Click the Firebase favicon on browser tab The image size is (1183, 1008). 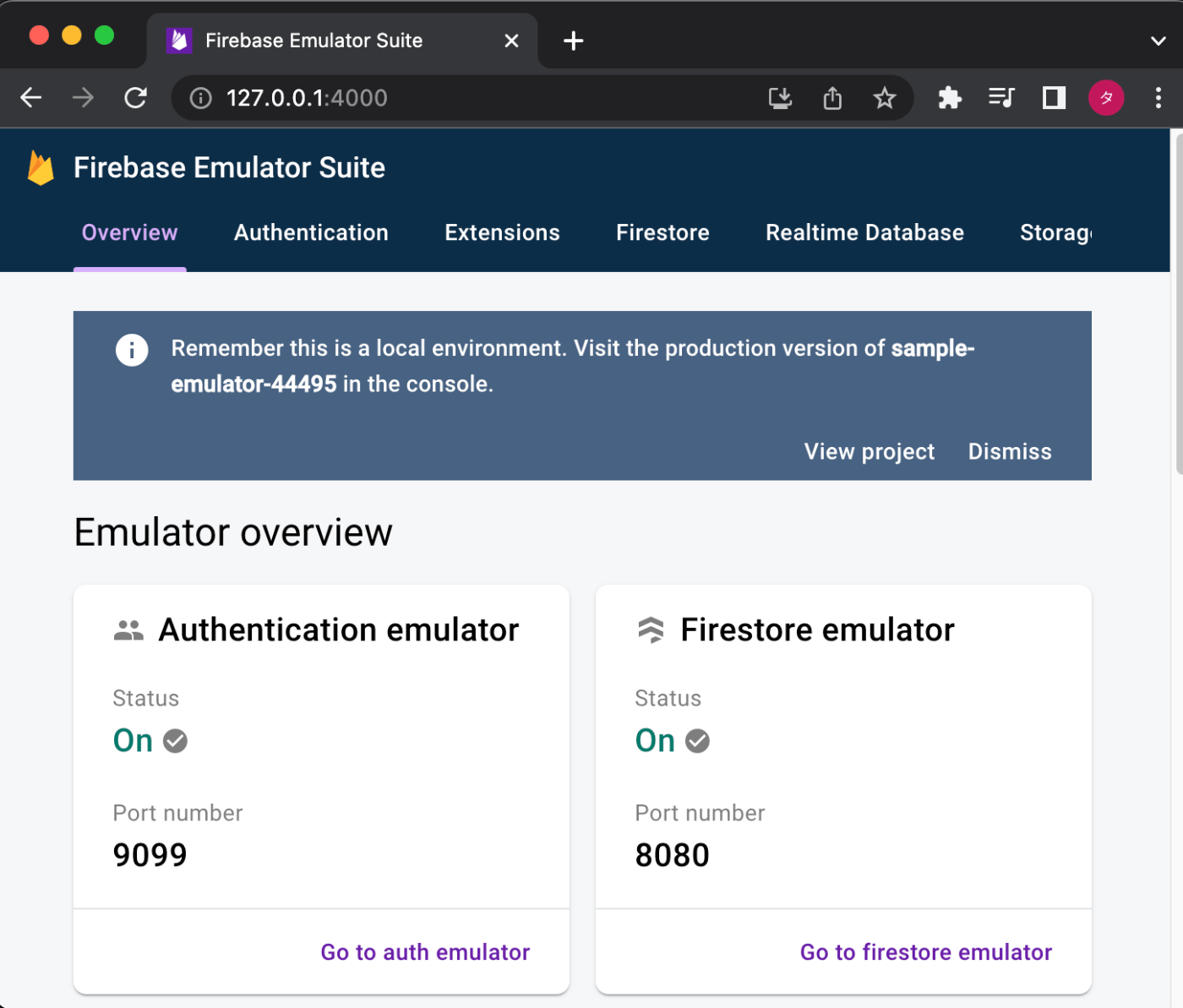179,41
